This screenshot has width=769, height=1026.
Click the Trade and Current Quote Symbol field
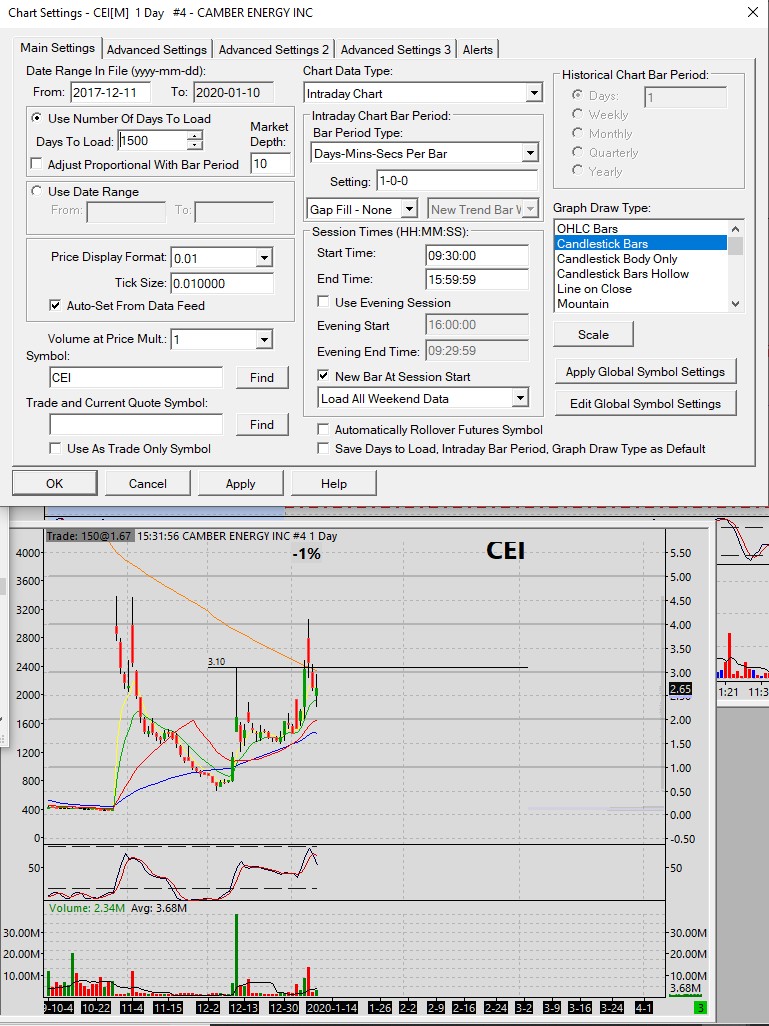pos(136,425)
